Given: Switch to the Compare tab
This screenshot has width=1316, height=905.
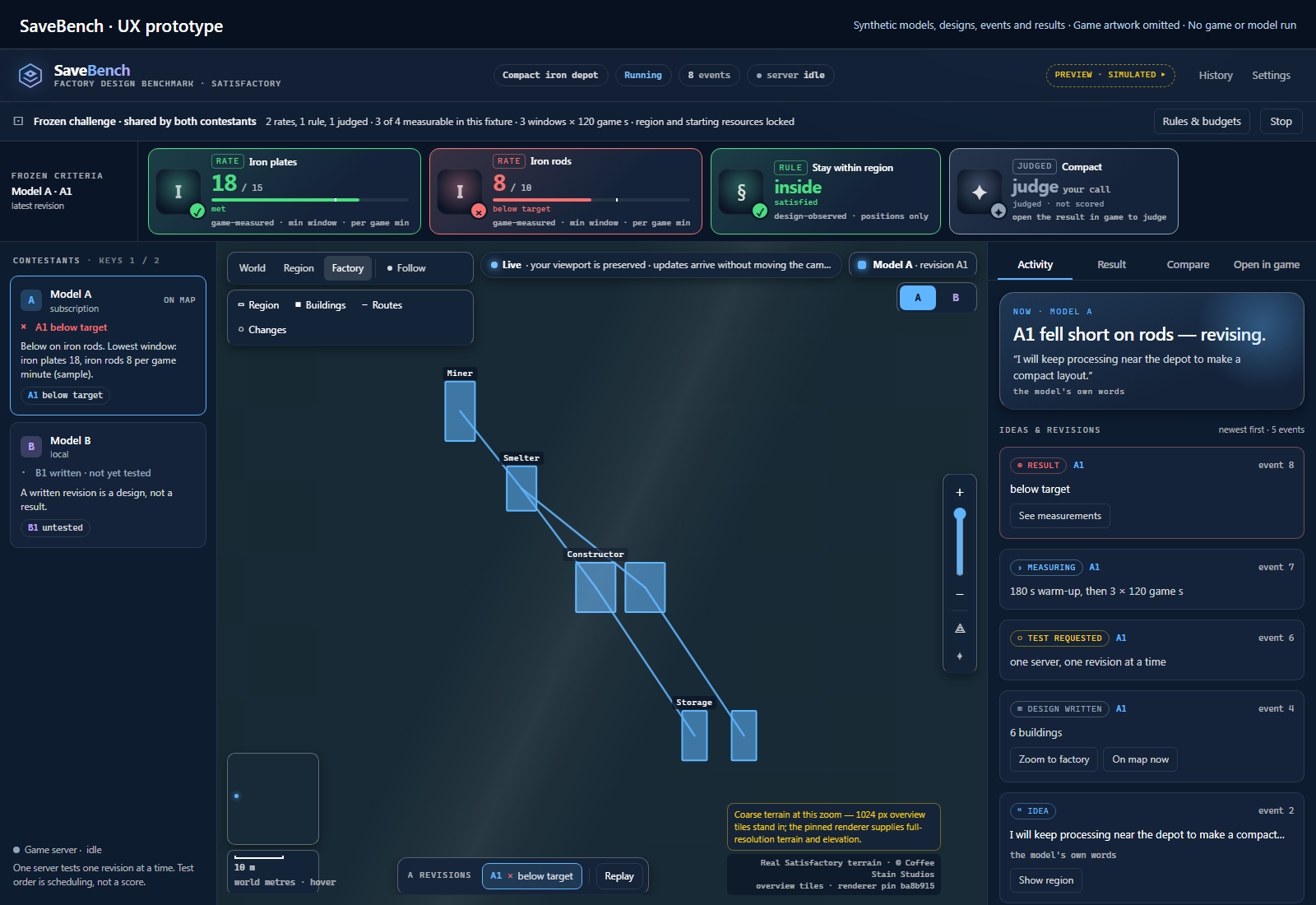Looking at the screenshot, I should 1188,265.
